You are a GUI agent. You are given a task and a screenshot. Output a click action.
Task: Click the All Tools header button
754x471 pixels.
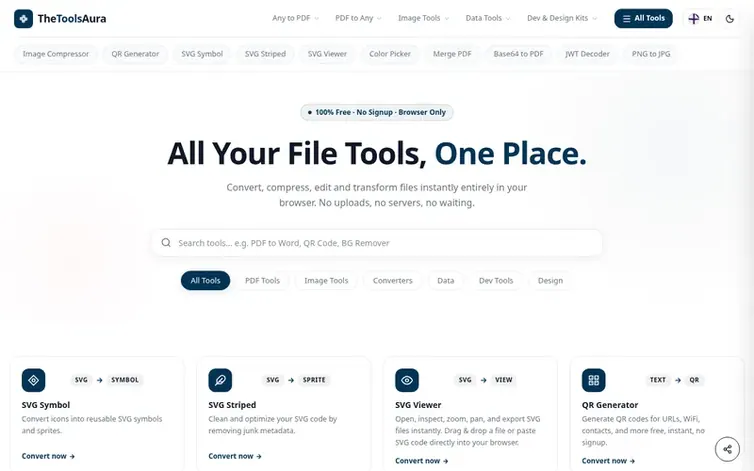(x=643, y=18)
